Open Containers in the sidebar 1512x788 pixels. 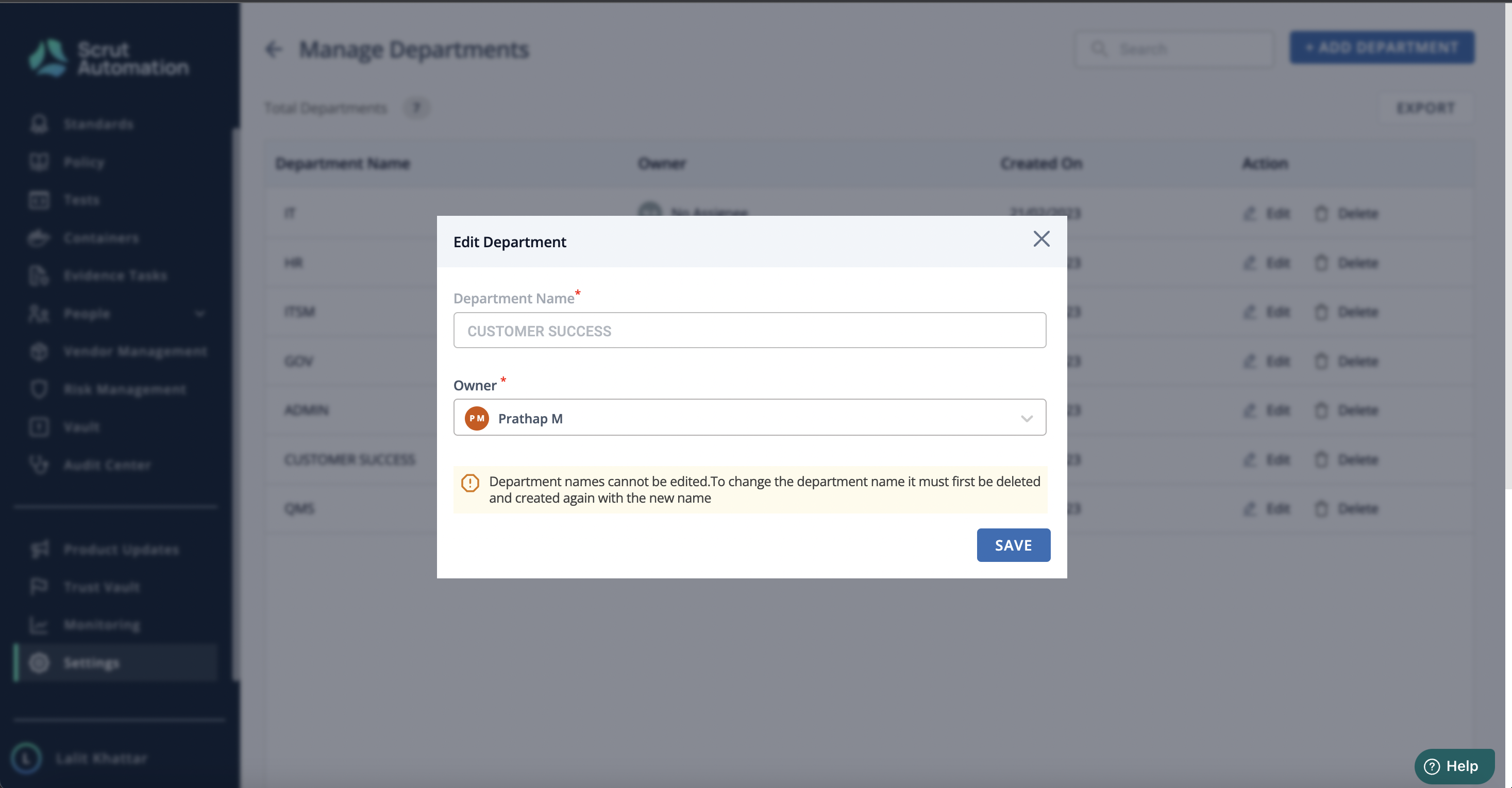click(102, 237)
